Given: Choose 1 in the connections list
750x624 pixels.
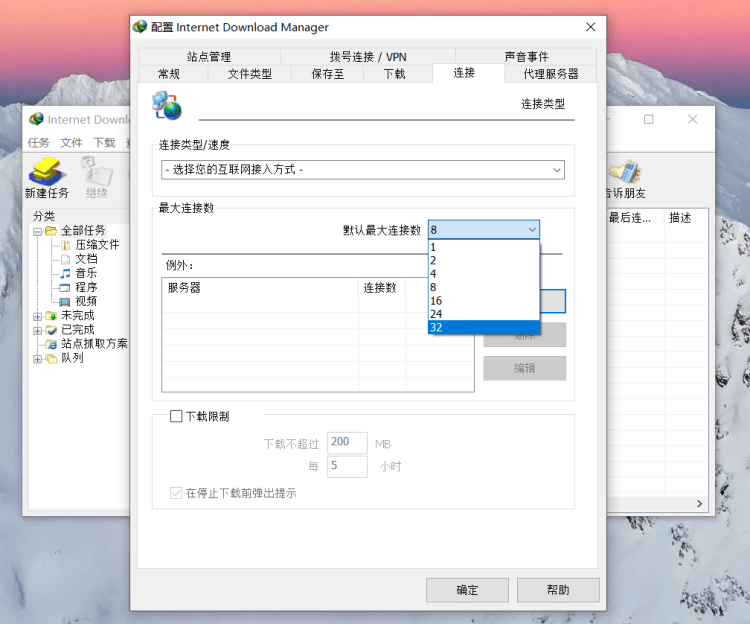Looking at the screenshot, I should 484,247.
